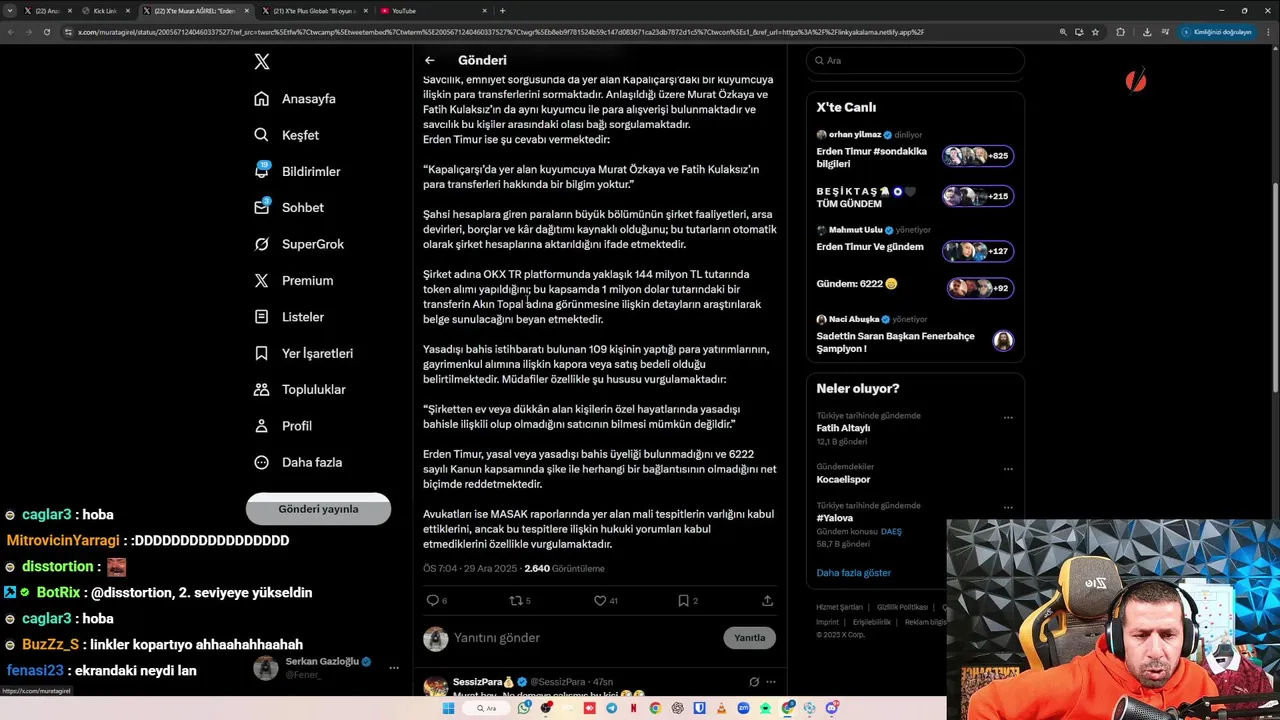1280x720 pixels.
Task: Open Yer İşaretleri bookmarks
Action: 303,353
